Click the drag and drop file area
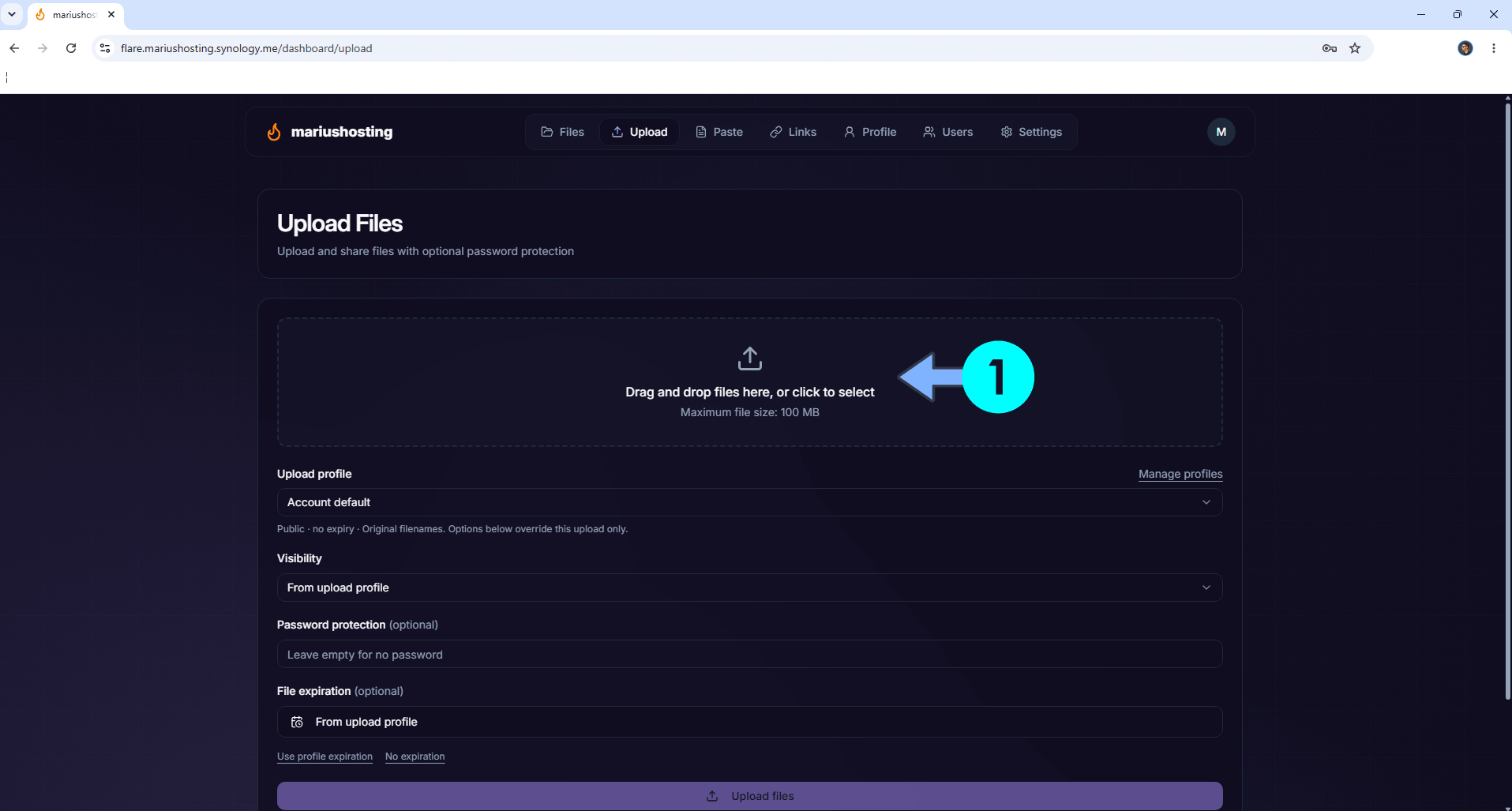The image size is (1512, 811). (x=750, y=382)
